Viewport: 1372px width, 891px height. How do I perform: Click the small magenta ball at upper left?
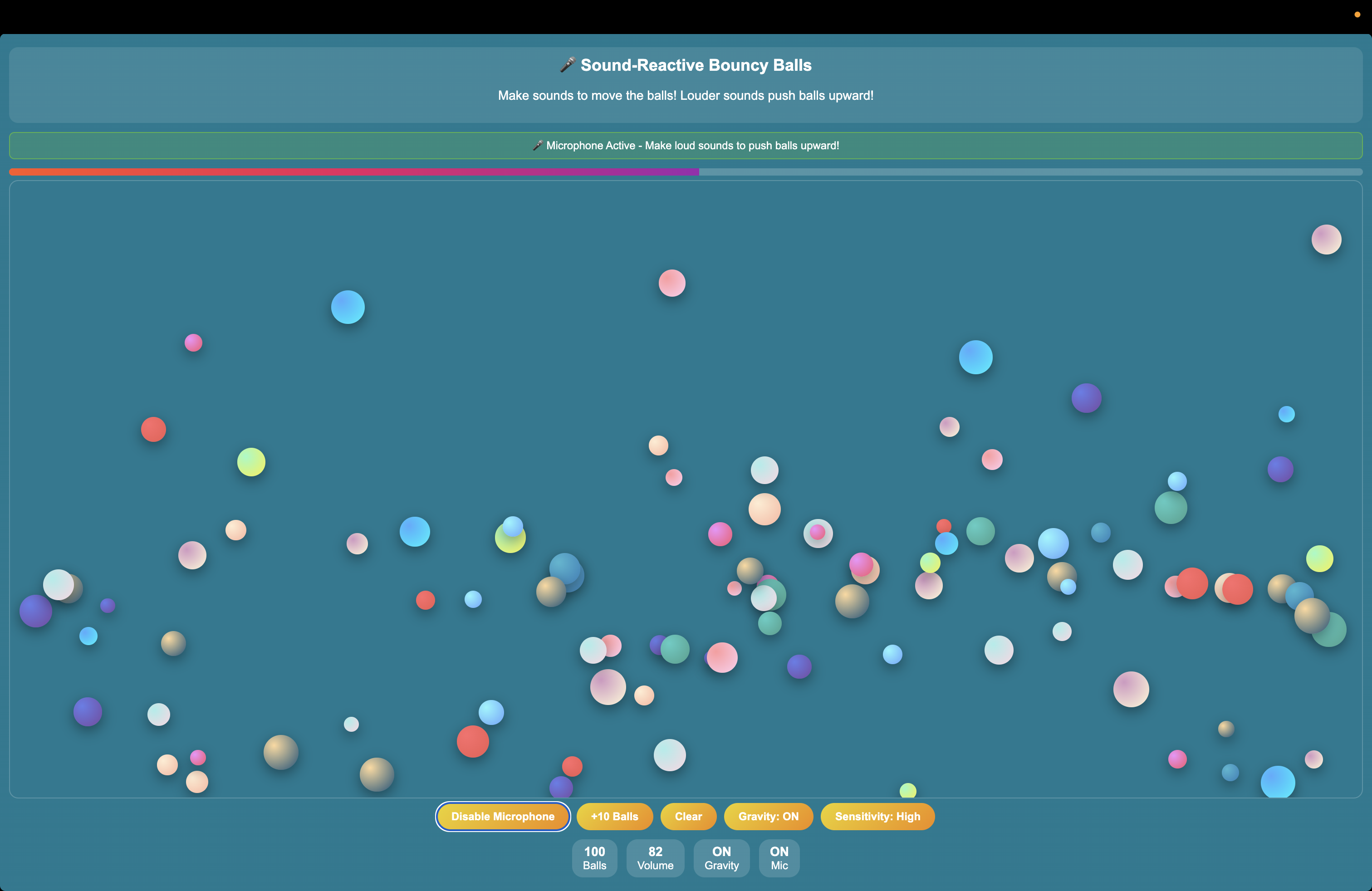pos(193,343)
